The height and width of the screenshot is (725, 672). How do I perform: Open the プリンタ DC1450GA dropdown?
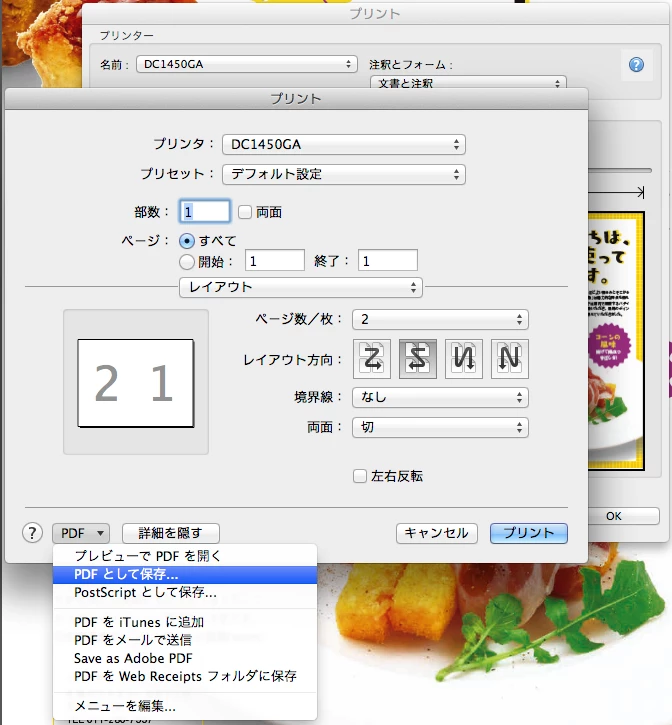click(x=344, y=145)
